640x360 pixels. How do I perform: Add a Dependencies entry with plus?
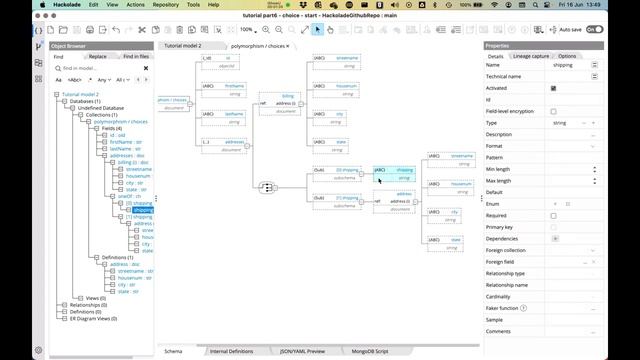(555, 239)
